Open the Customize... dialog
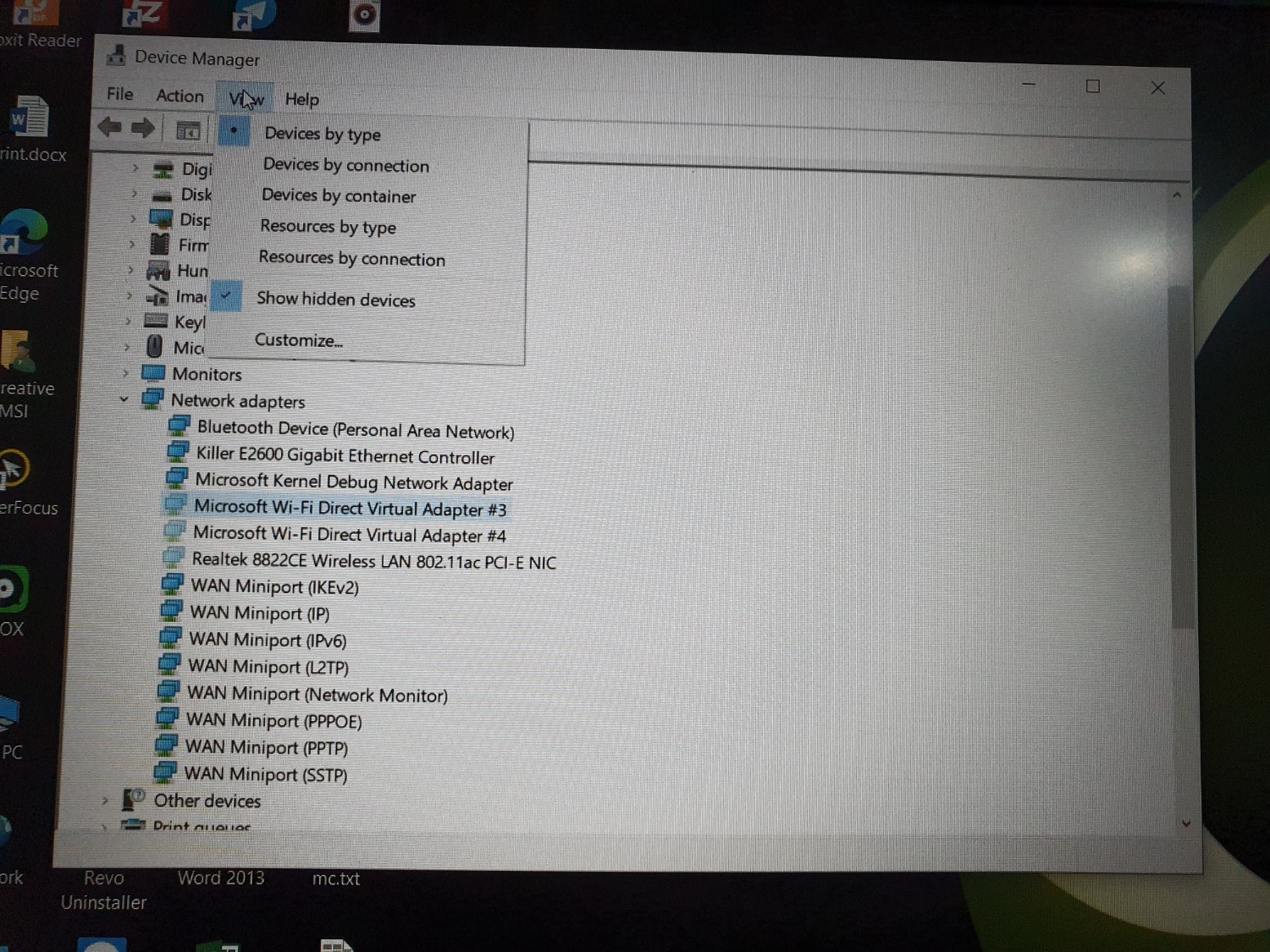 tap(298, 340)
